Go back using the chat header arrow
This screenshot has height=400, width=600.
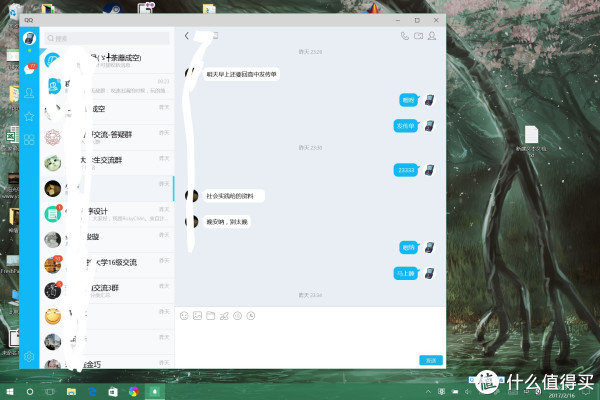(187, 36)
